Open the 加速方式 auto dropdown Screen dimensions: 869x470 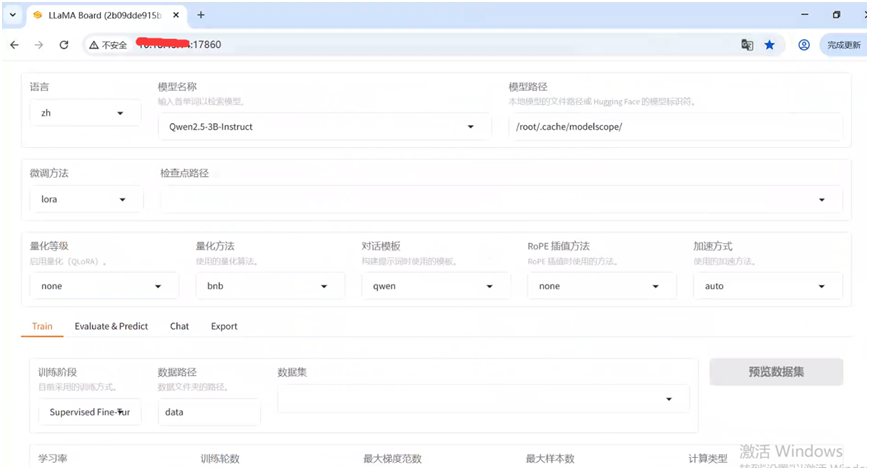click(x=768, y=286)
